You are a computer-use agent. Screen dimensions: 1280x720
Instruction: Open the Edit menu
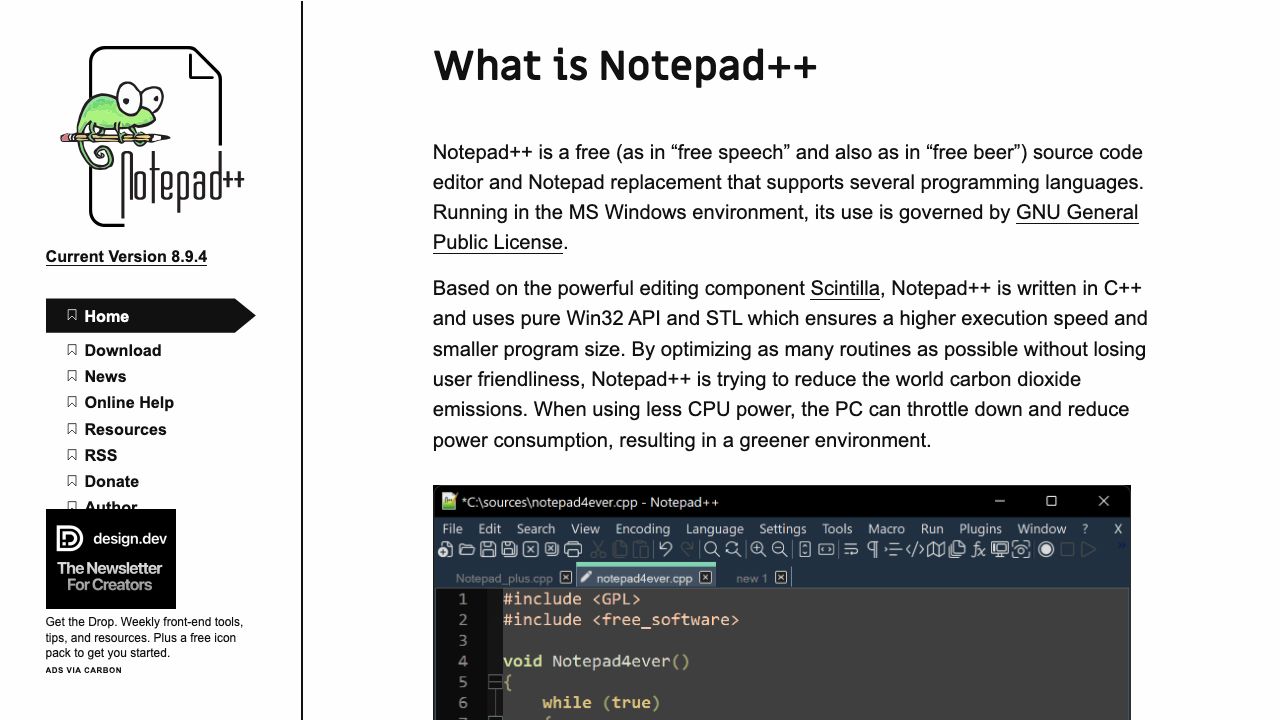[490, 529]
